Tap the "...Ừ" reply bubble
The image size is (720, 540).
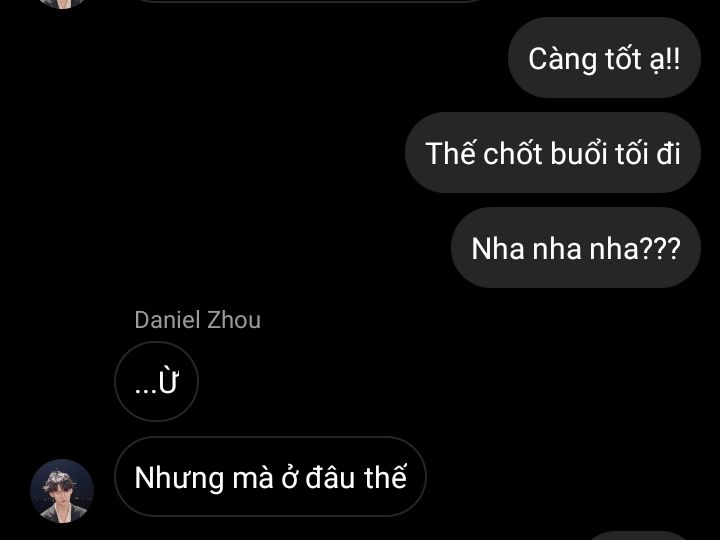coord(156,382)
